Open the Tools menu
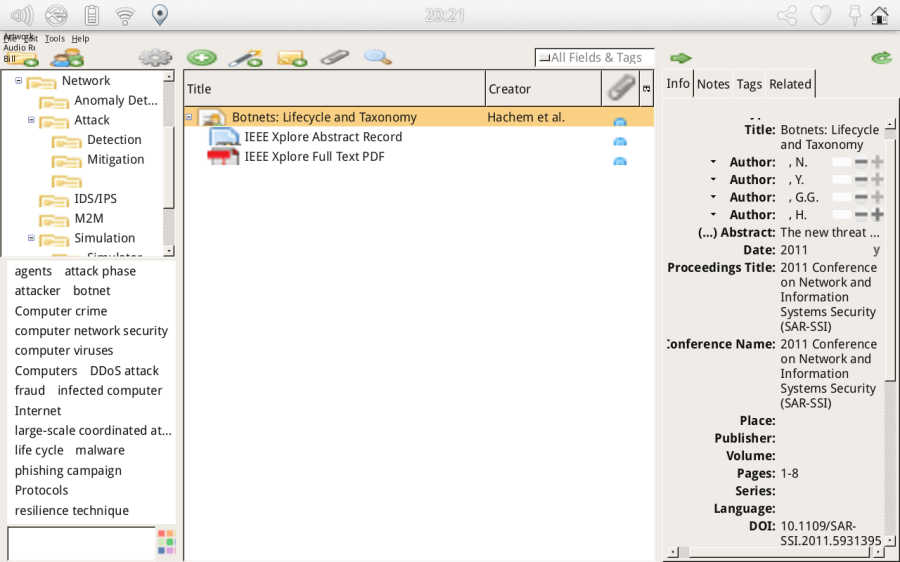This screenshot has height=562, width=900. 54,39
